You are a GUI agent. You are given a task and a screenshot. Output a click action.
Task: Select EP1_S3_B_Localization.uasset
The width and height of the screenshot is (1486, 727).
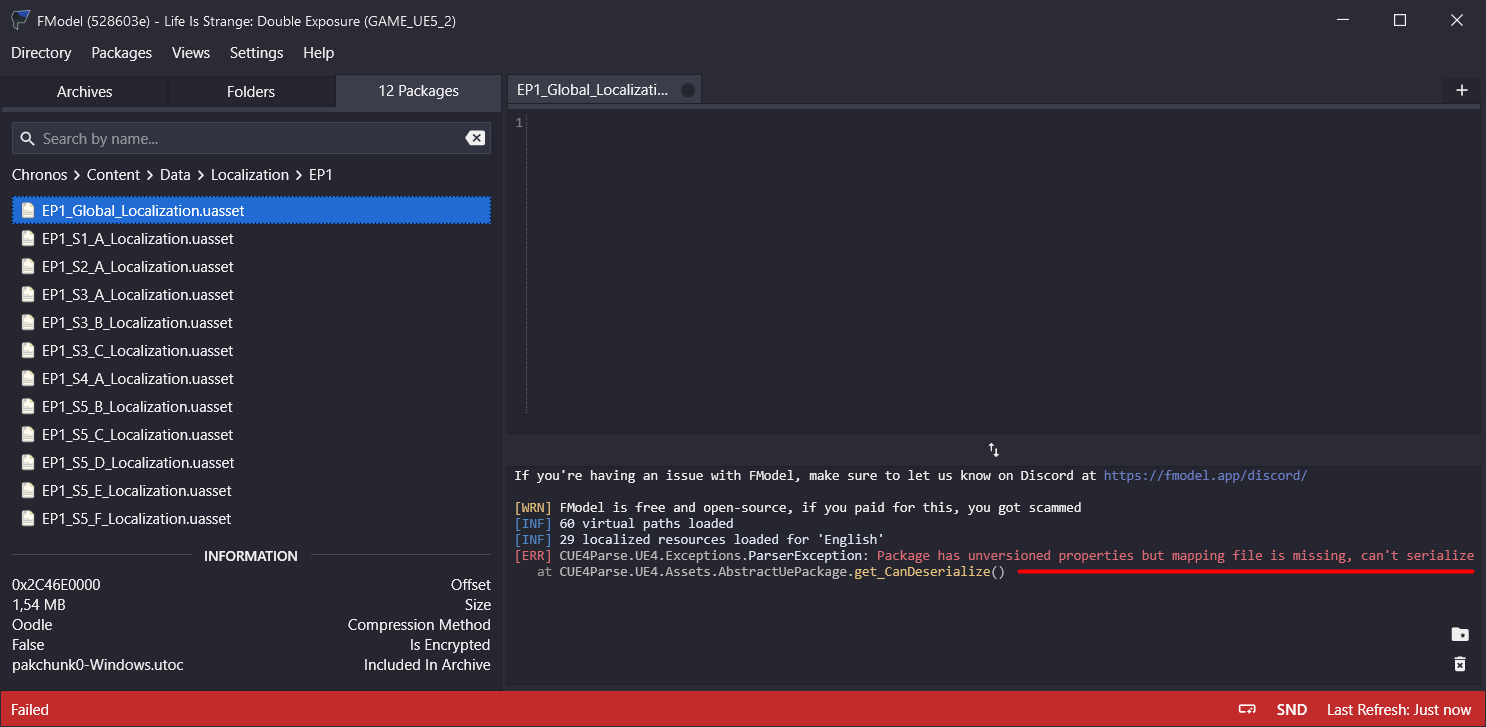[251, 323]
